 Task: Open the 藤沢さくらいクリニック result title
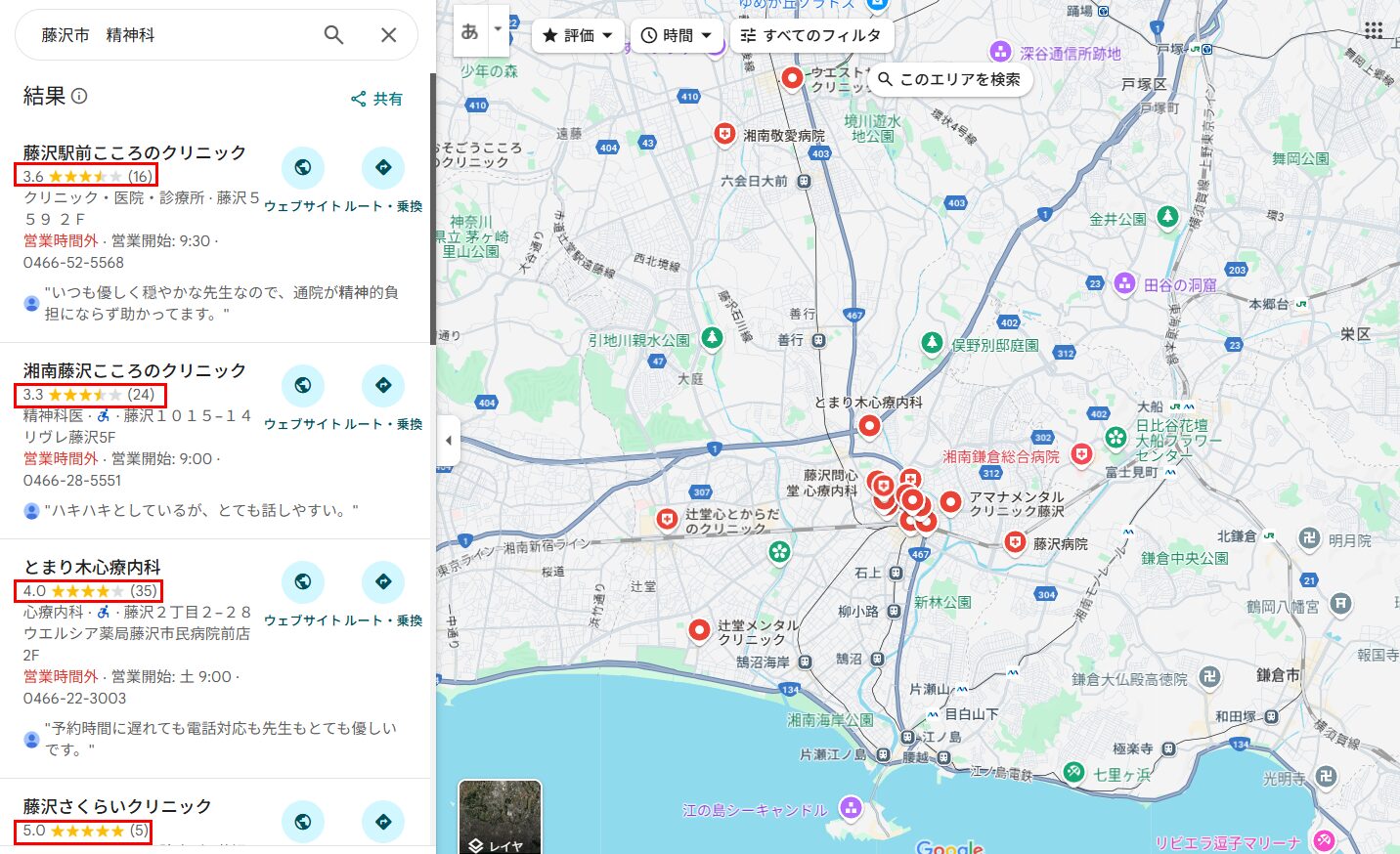[x=117, y=806]
